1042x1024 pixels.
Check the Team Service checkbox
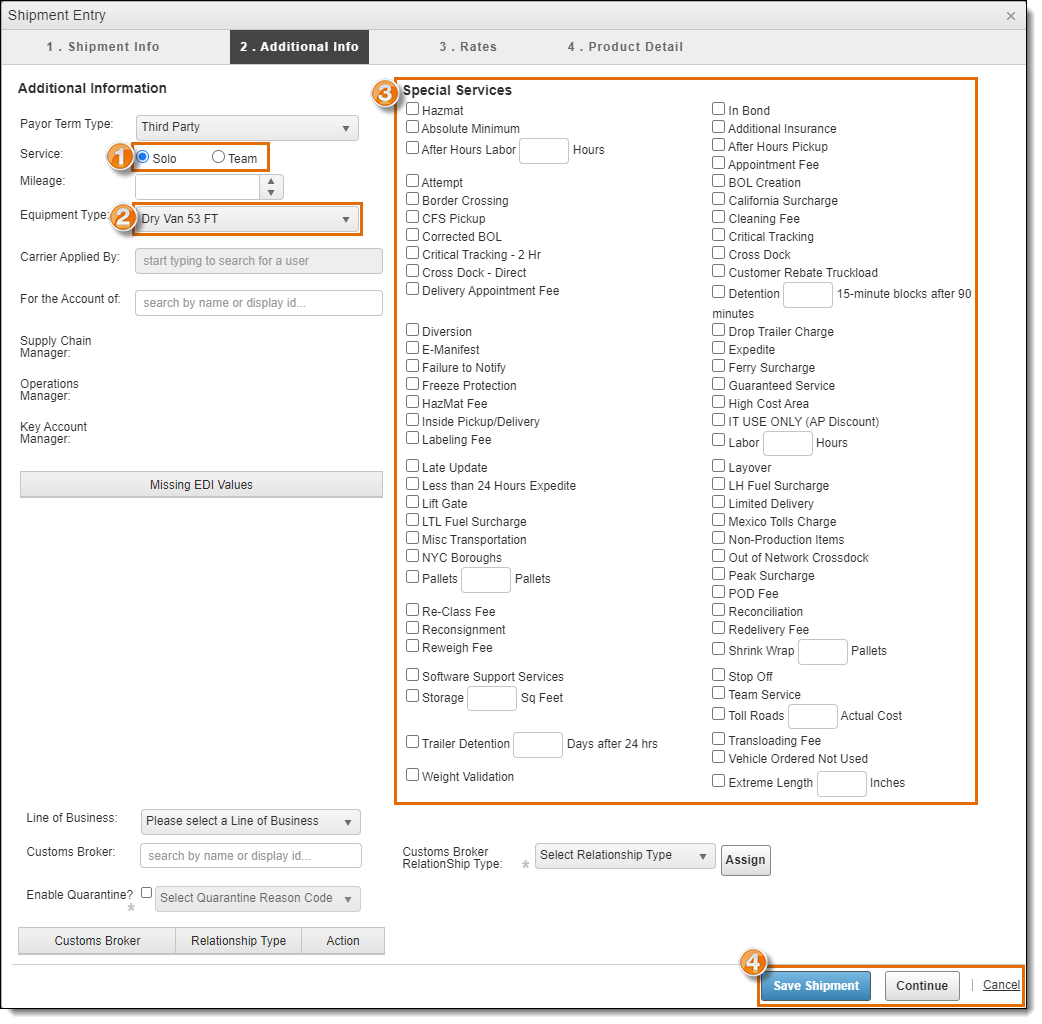719,693
